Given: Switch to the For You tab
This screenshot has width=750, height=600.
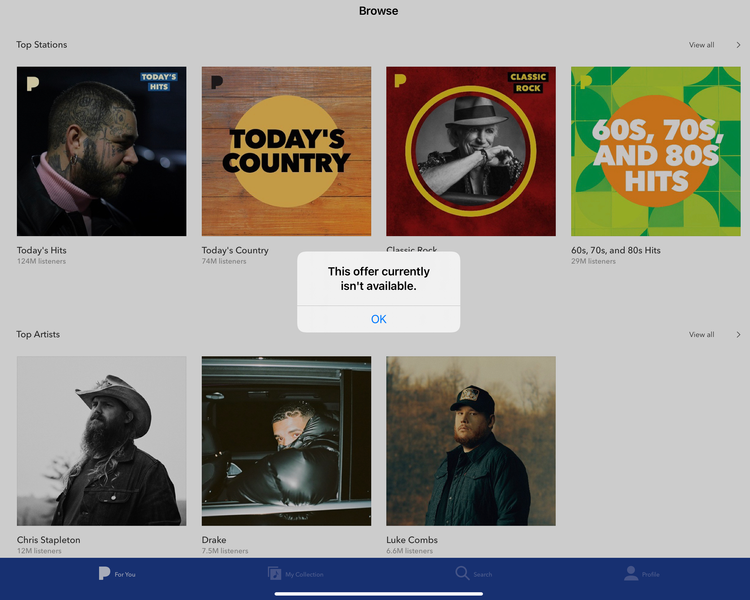Looking at the screenshot, I should pyautogui.click(x=117, y=574).
